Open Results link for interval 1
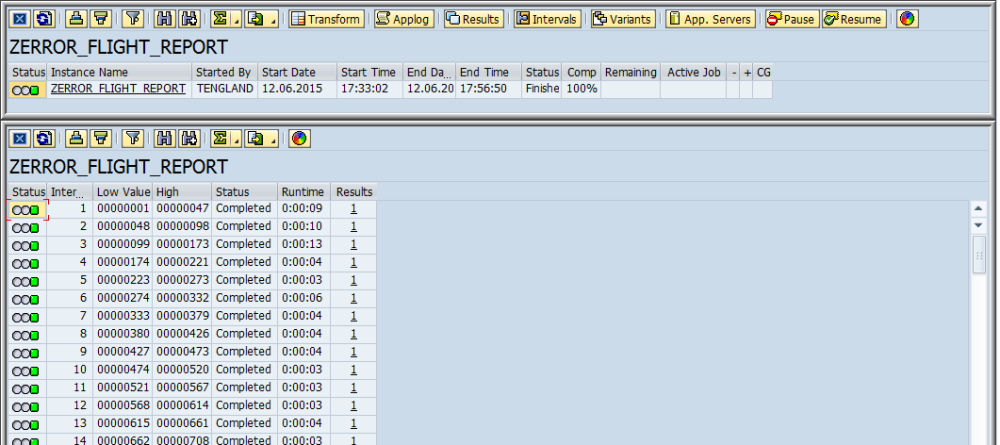Image resolution: width=1000 pixels, height=445 pixels. (353, 208)
